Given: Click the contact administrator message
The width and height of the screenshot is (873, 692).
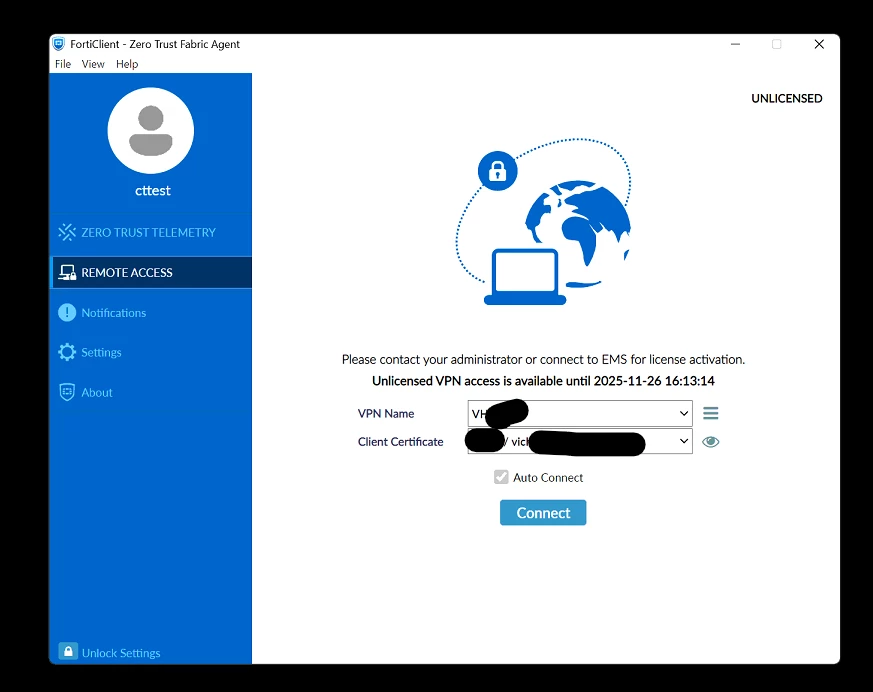Looking at the screenshot, I should 543,360.
